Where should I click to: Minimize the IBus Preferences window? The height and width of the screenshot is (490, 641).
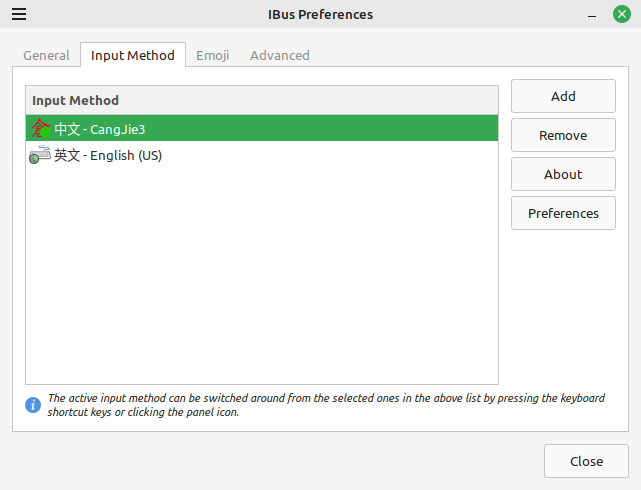(592, 15)
